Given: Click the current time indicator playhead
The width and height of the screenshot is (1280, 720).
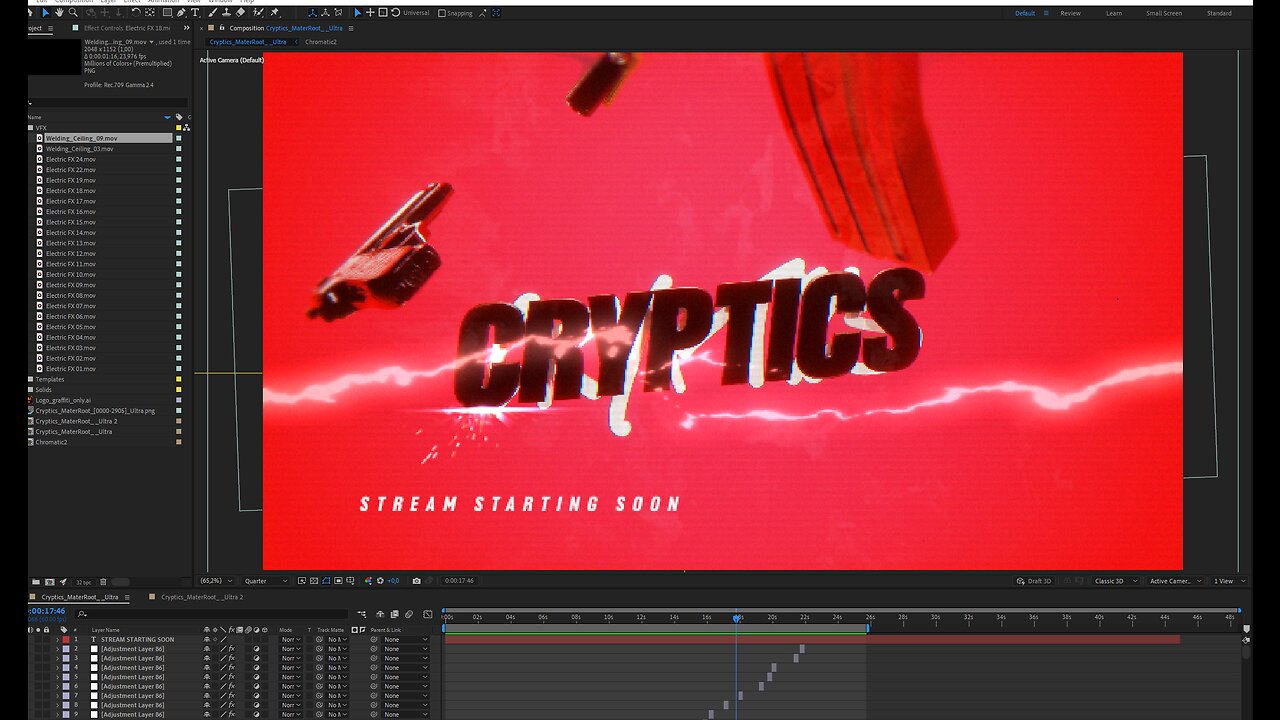Looking at the screenshot, I should [736, 618].
